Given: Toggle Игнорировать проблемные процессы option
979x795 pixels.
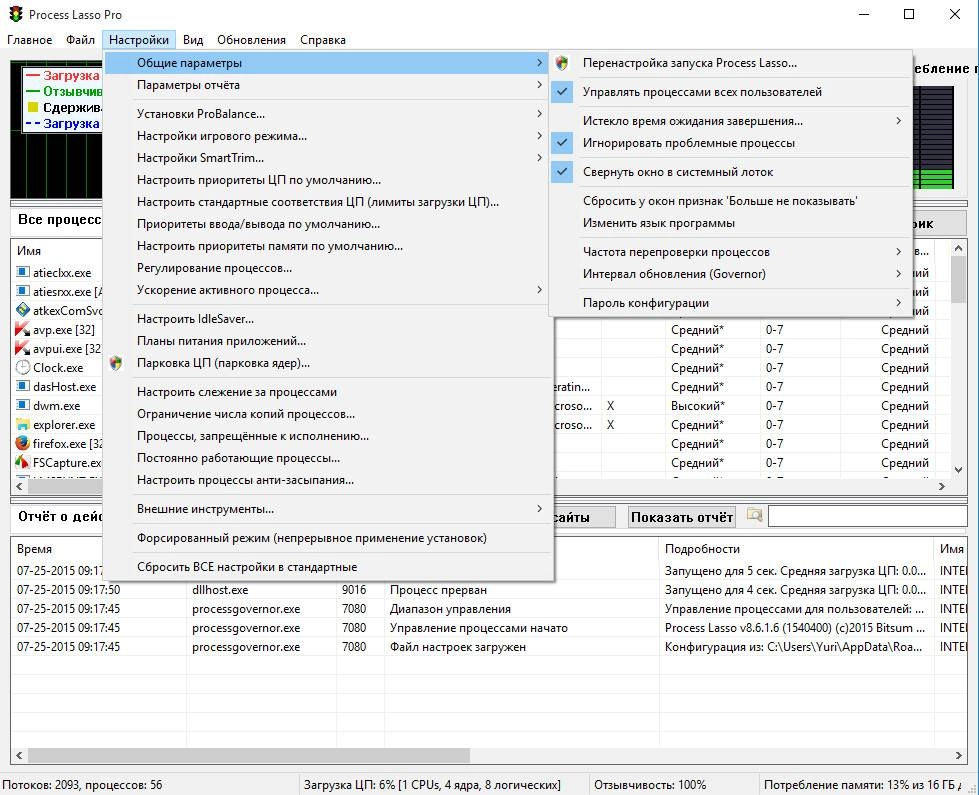Looking at the screenshot, I should pyautogui.click(x=731, y=143).
